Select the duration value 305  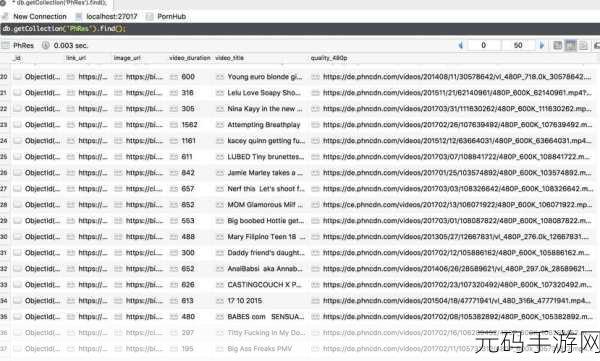pos(188,109)
